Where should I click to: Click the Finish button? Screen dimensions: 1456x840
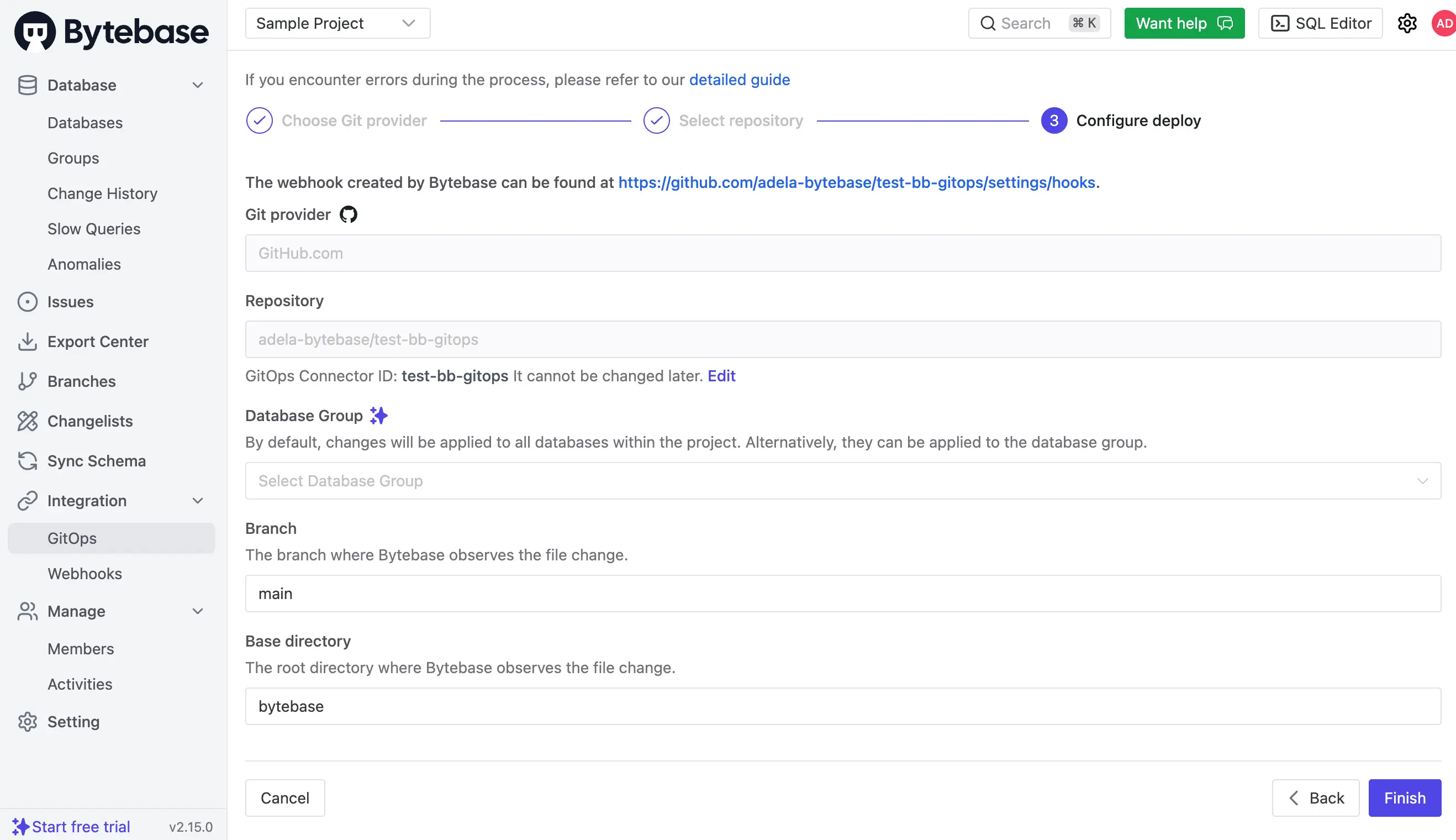coord(1405,798)
